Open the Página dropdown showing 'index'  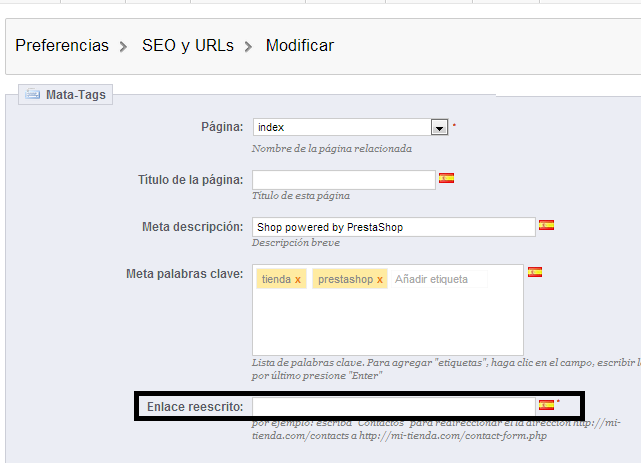click(438, 127)
